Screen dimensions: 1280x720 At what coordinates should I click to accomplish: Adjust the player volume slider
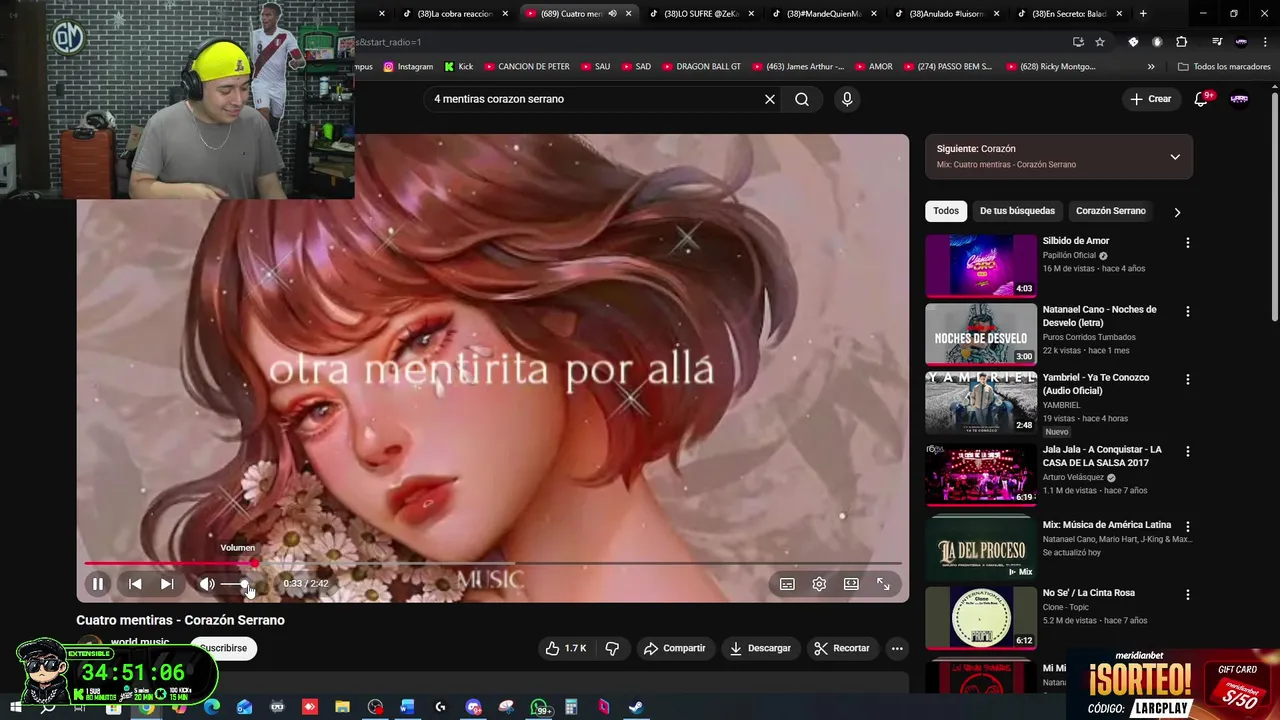235,584
